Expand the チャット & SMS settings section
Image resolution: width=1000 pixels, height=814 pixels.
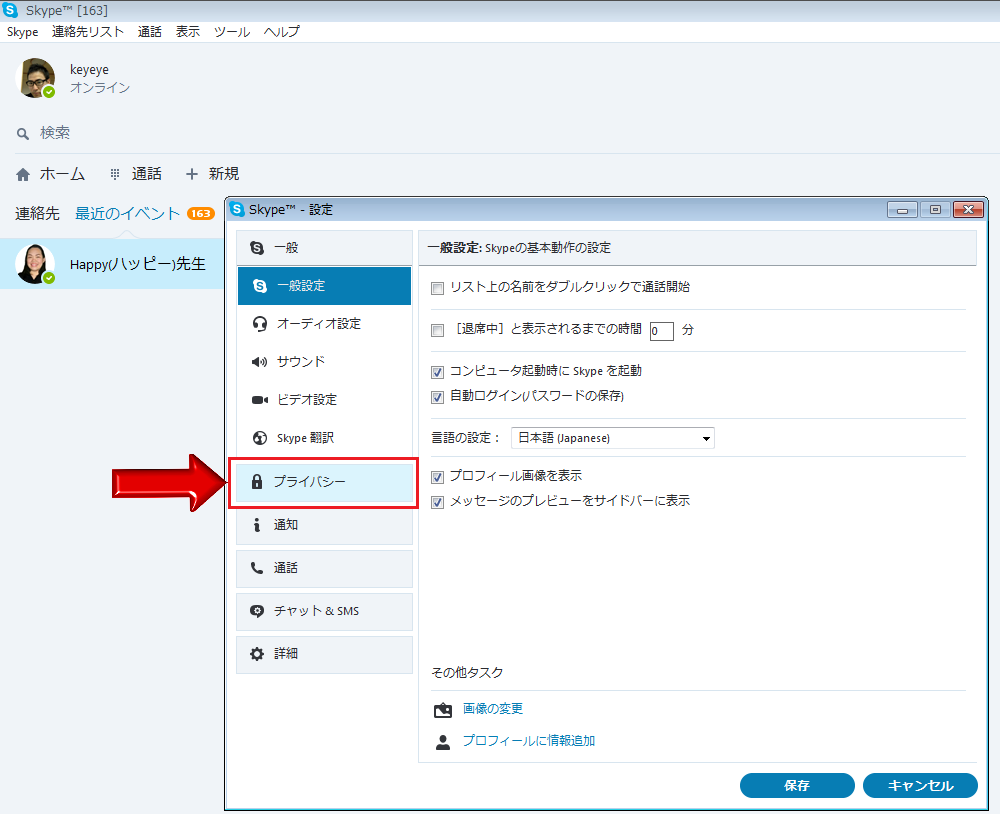325,612
